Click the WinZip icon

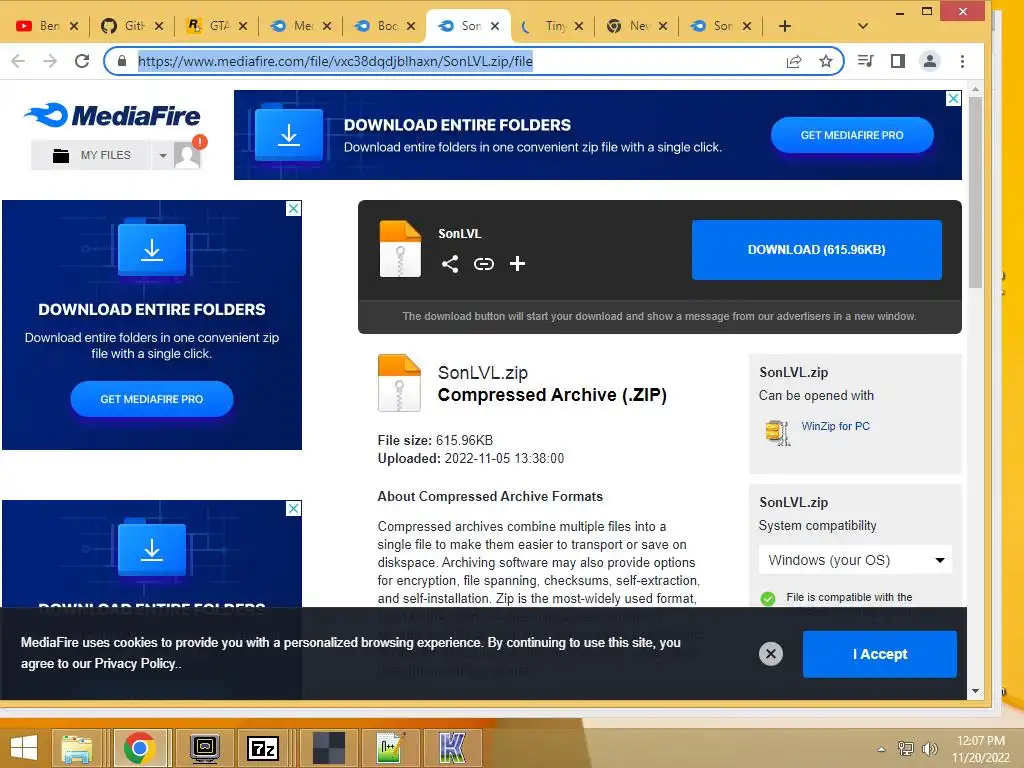point(777,432)
